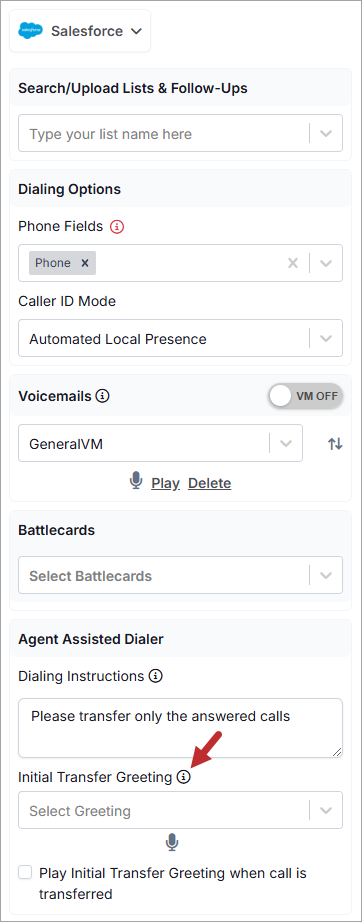
Task: Click the greeting microphone record icon
Action: click(172, 843)
